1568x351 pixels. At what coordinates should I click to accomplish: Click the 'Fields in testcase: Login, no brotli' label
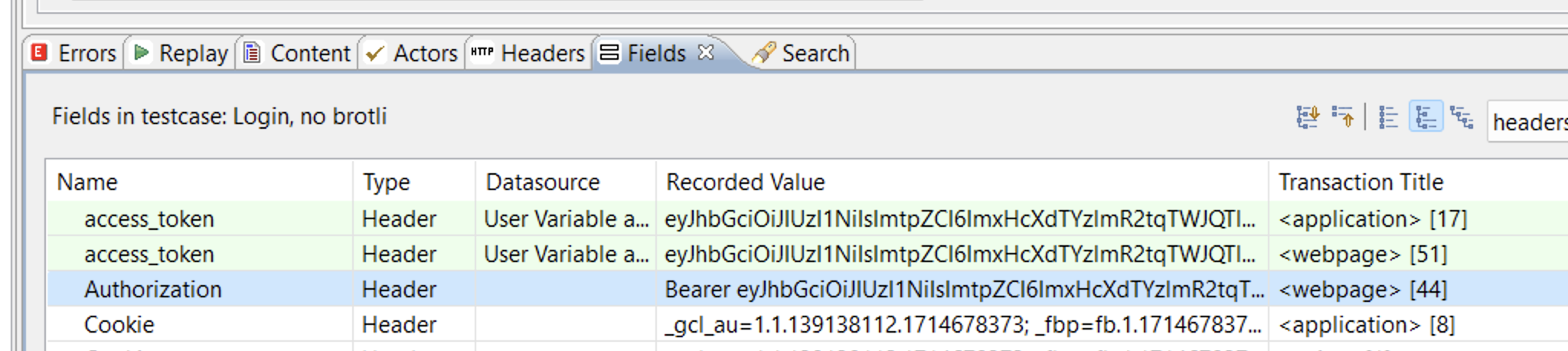tap(219, 116)
